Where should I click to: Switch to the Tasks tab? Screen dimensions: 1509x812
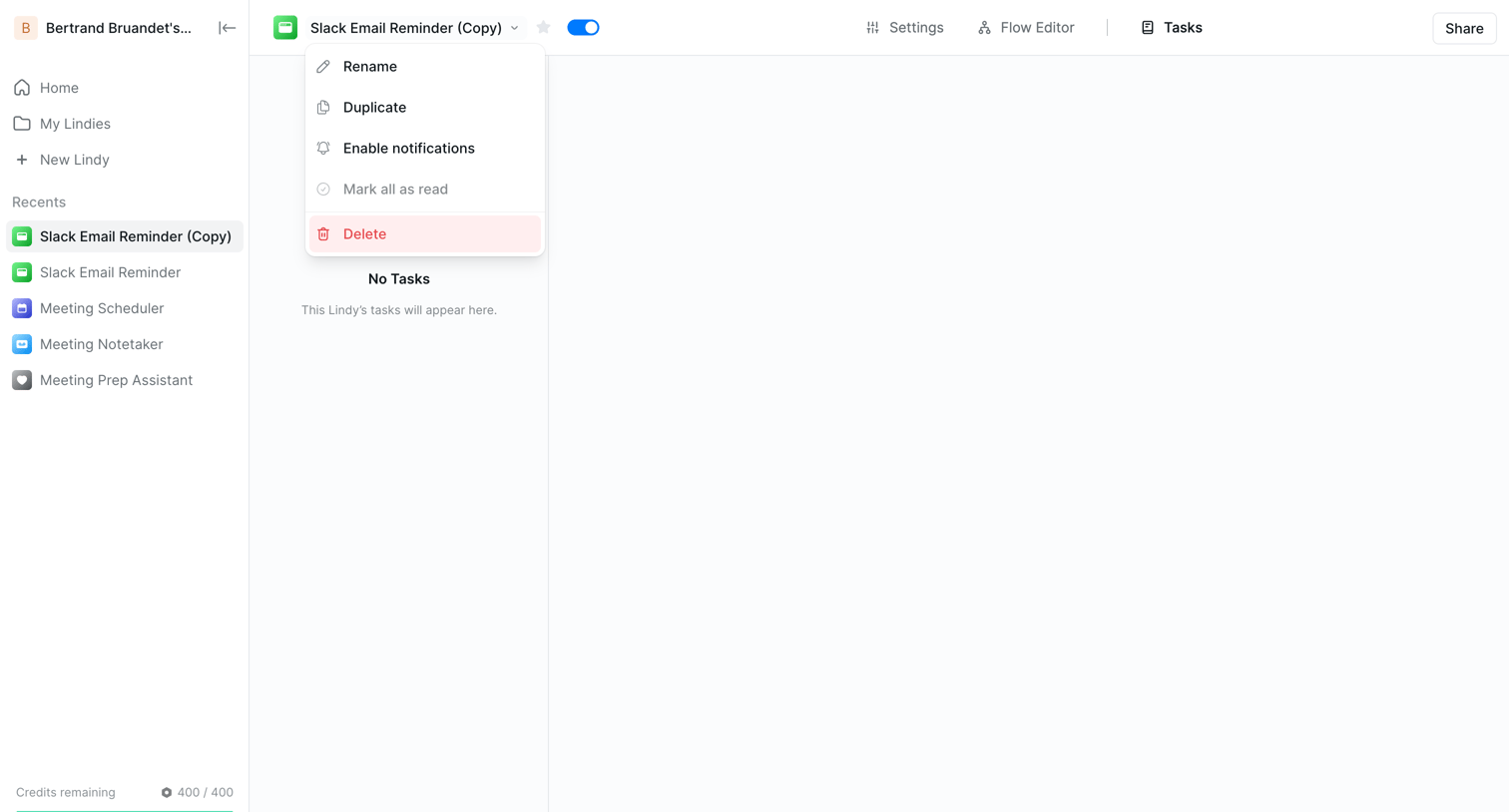(x=1172, y=28)
